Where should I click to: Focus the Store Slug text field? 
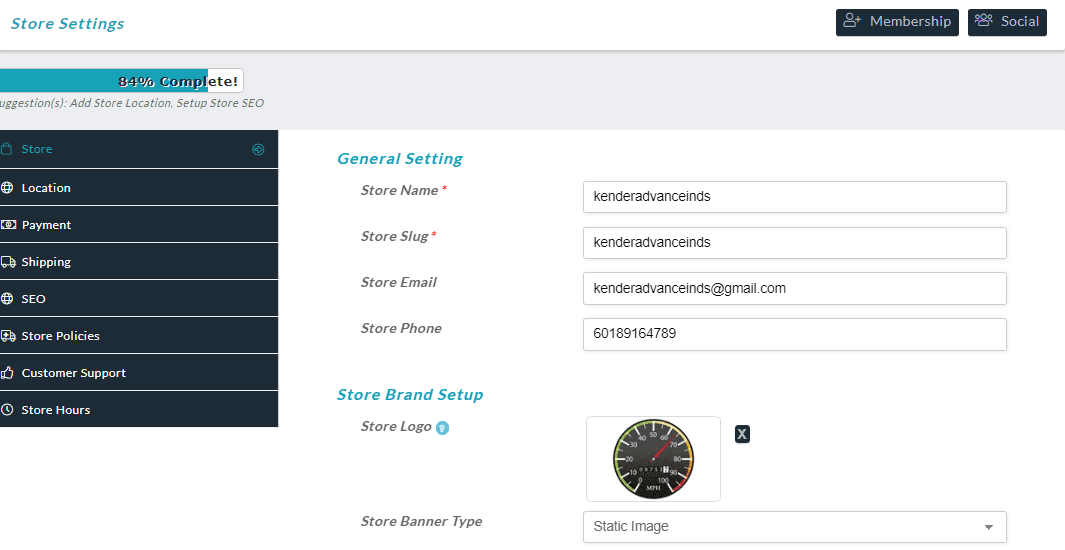[794, 243]
